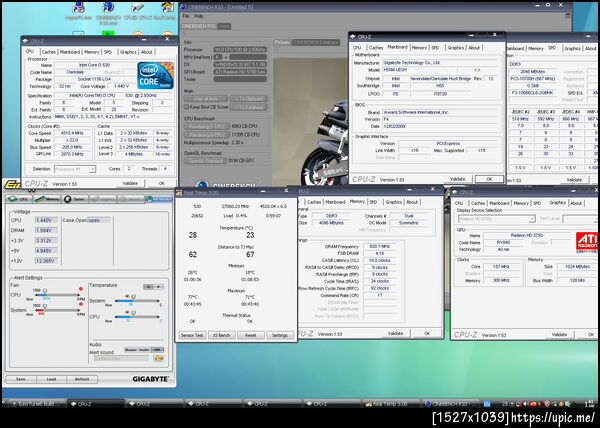Viewport: 600px width, 428px height.
Task: Check Keep Best CB Score in Cinebench
Action: coord(187,107)
